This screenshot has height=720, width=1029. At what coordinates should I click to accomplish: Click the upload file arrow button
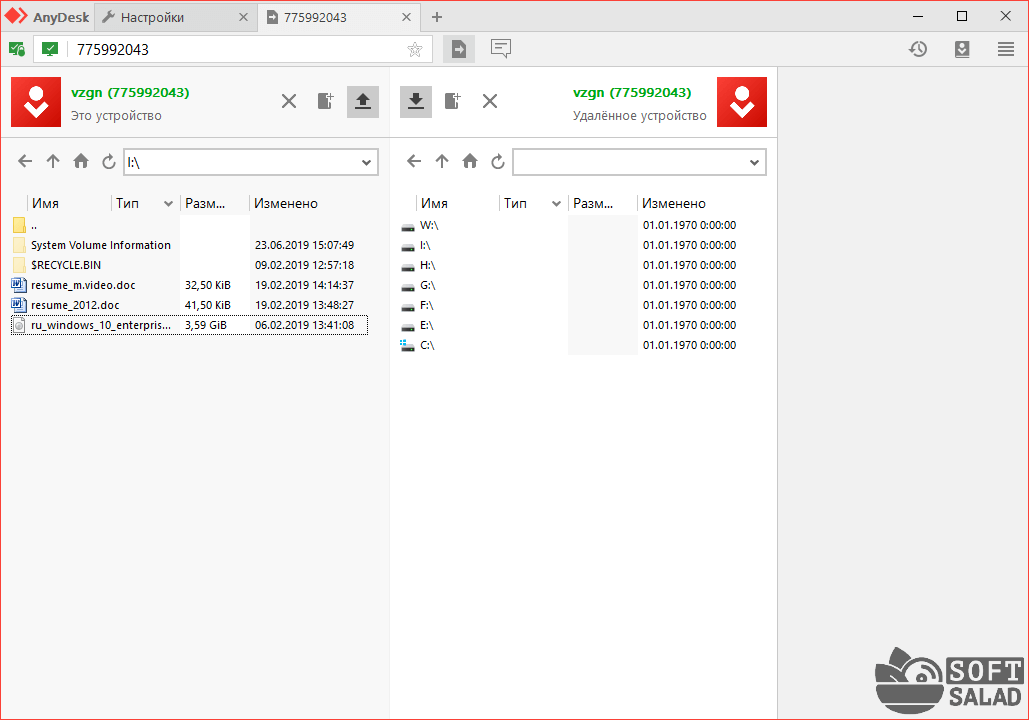point(363,101)
